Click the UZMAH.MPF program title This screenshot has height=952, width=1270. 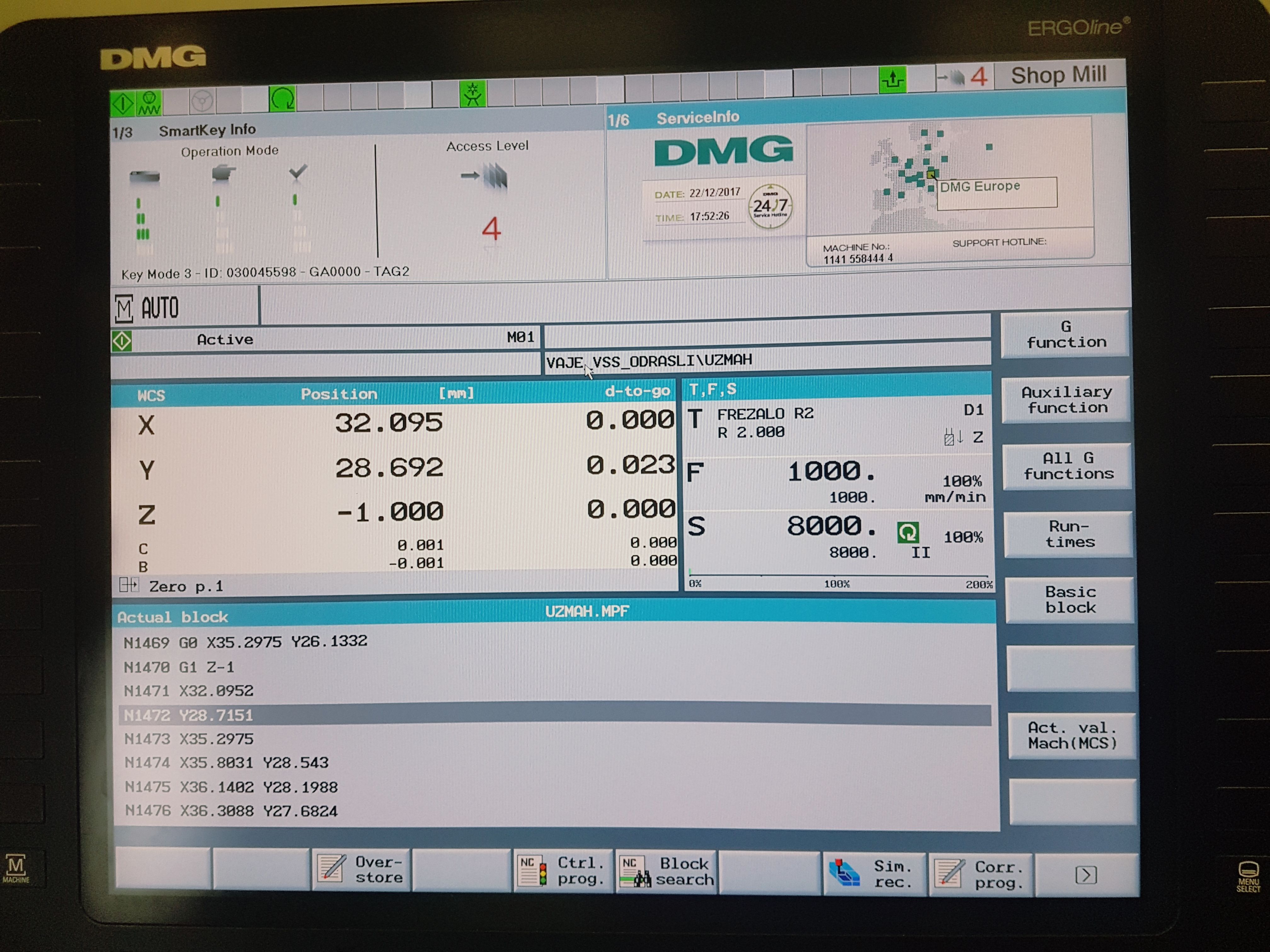[587, 612]
